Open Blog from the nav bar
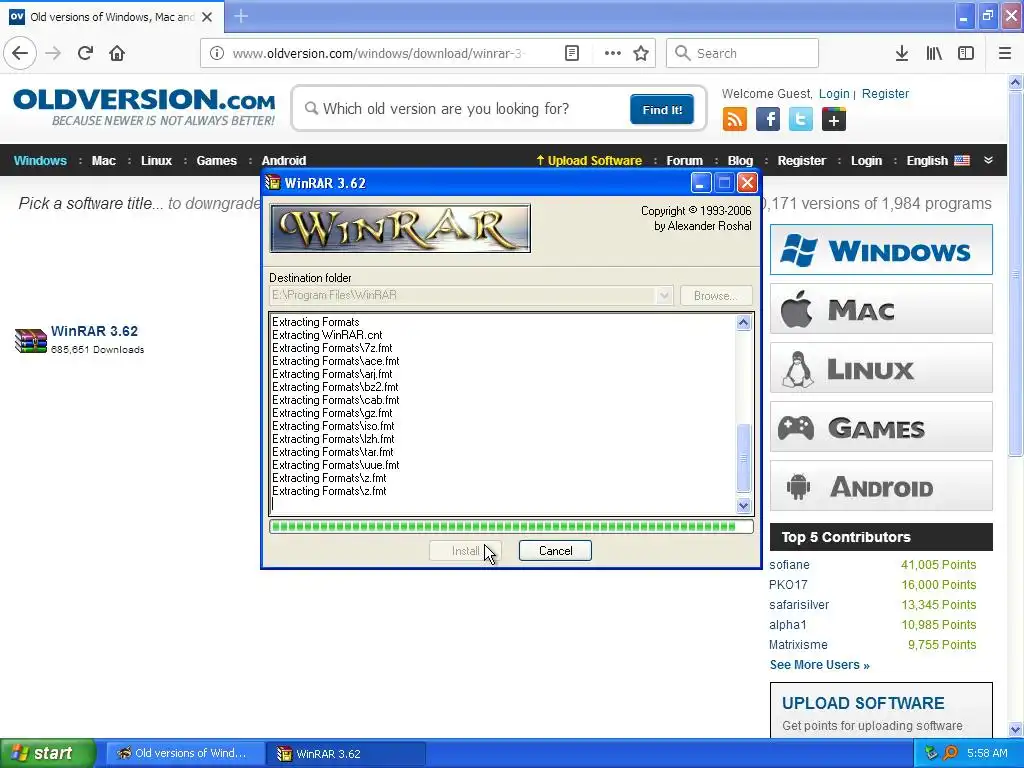 [x=741, y=161]
